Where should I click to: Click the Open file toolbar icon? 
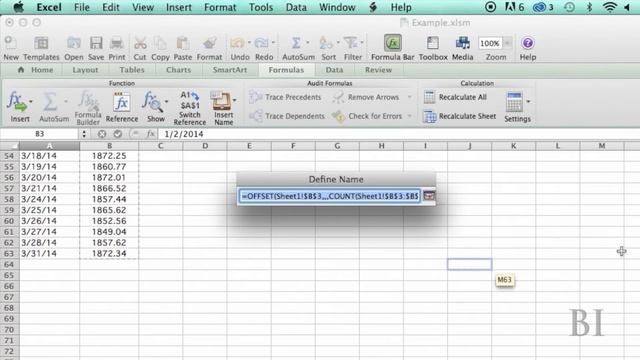74,43
